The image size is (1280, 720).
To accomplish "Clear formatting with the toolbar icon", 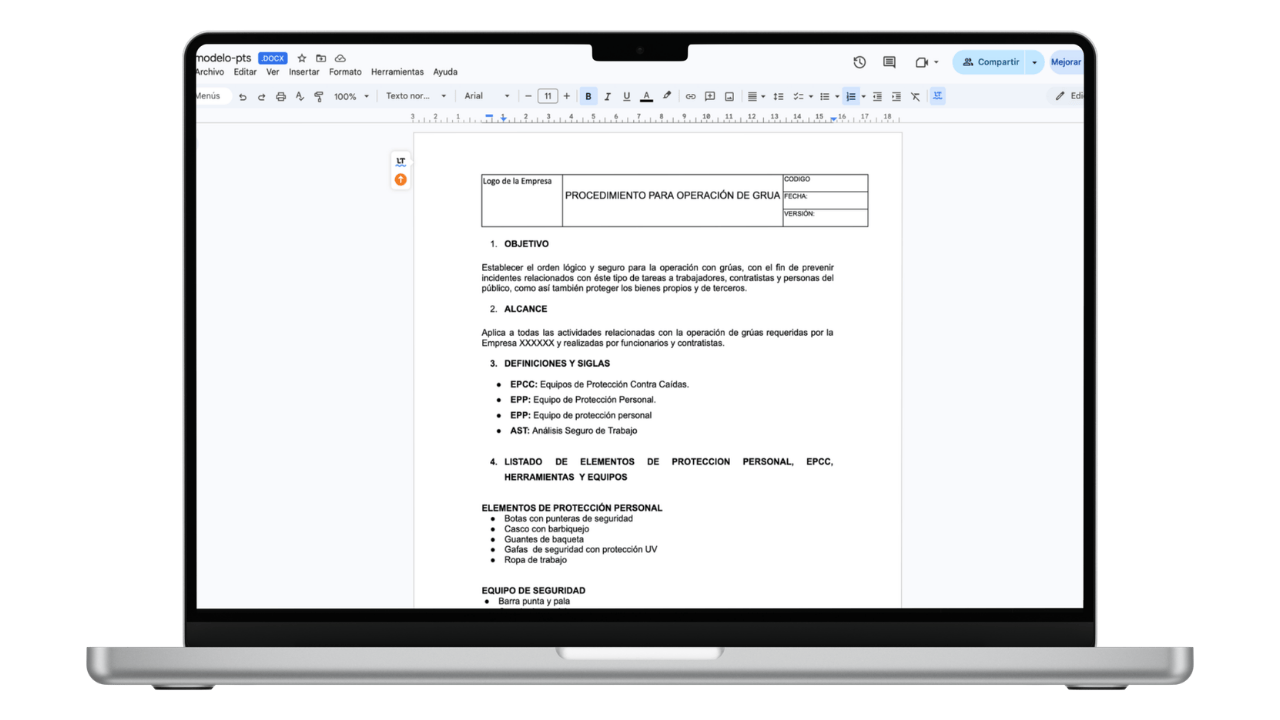I will (x=915, y=96).
